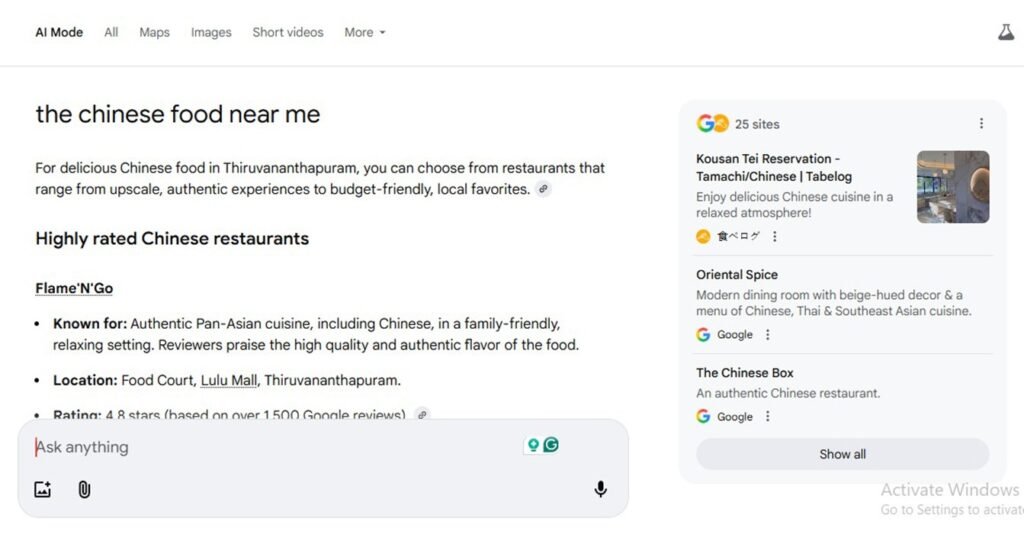The image size is (1024, 541).
Task: Select the All results tab
Action: (x=111, y=32)
